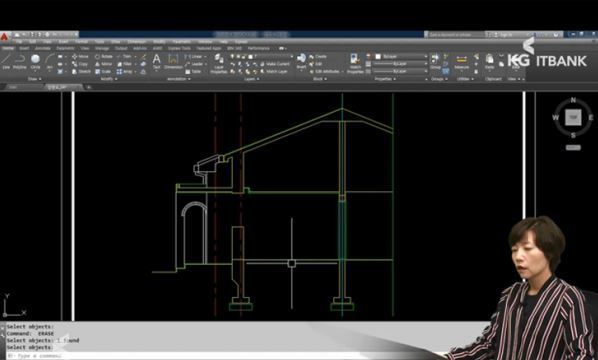The image size is (598, 360).
Task: Select the Line tool
Action: pyautogui.click(x=6, y=61)
